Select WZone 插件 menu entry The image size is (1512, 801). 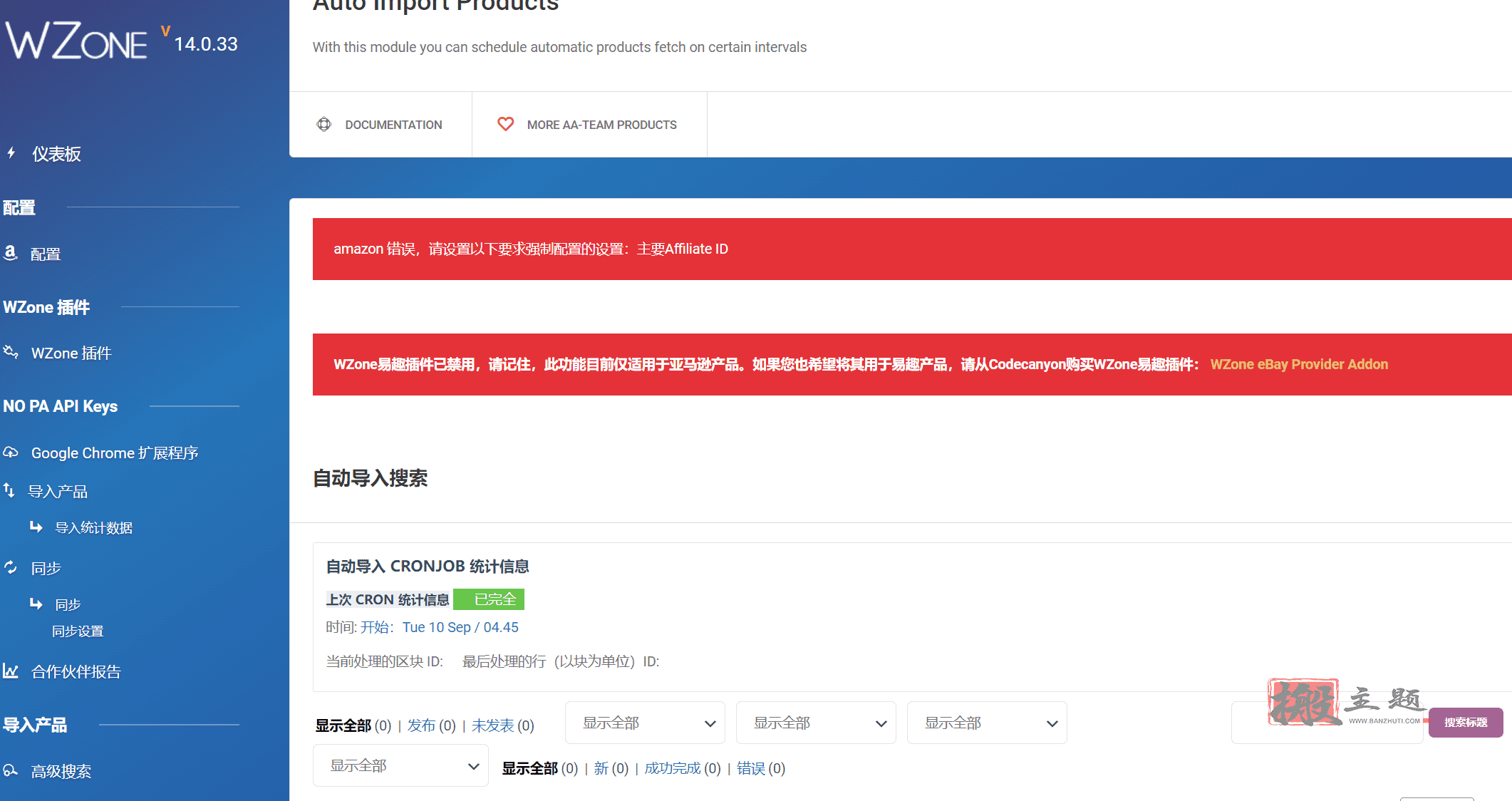point(71,353)
